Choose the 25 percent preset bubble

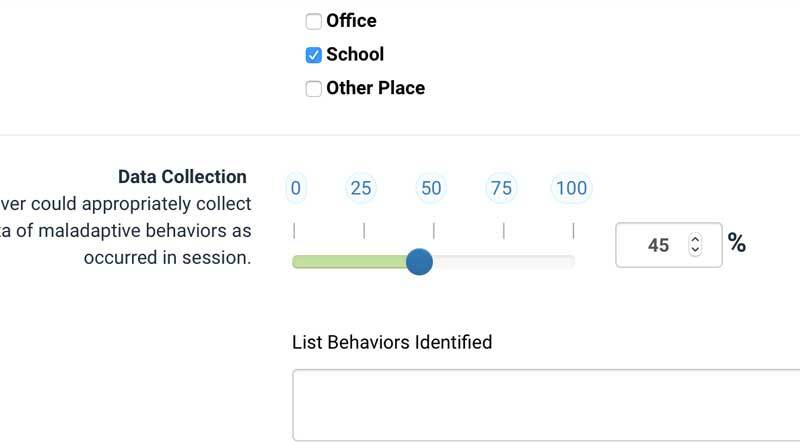pyautogui.click(x=361, y=188)
